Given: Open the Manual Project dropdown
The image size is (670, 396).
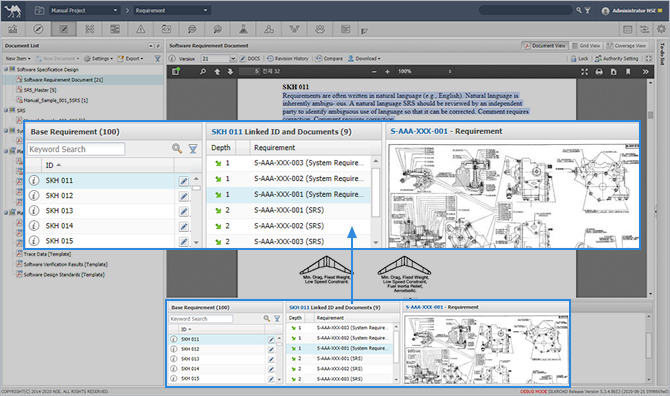Looking at the screenshot, I should click(x=84, y=10).
